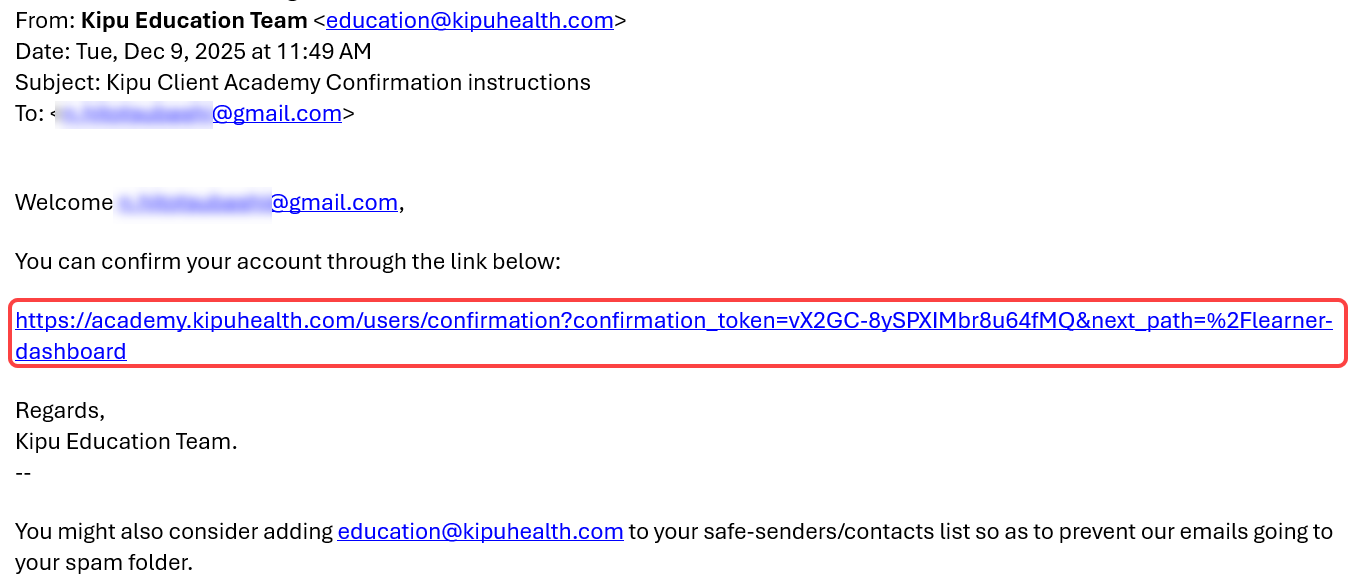This screenshot has height=582, width=1360.
Task: Click education@kipuhealth.com link in safe-senders sentence
Action: click(480, 532)
